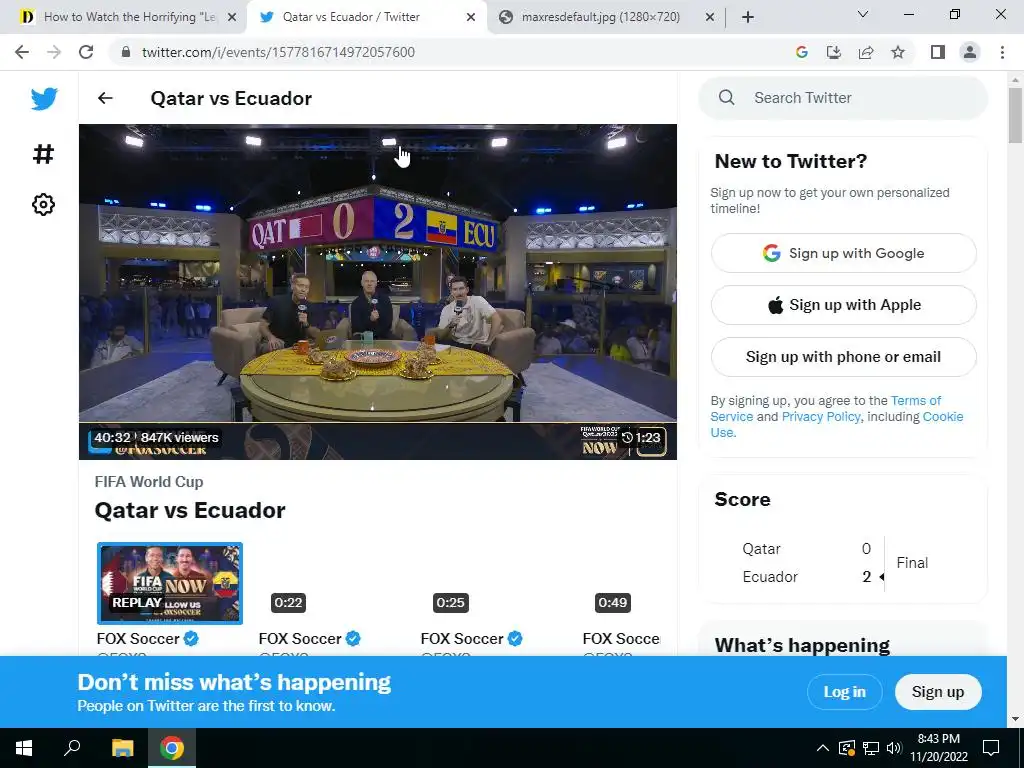Click the Google icon in address bar

tap(802, 52)
